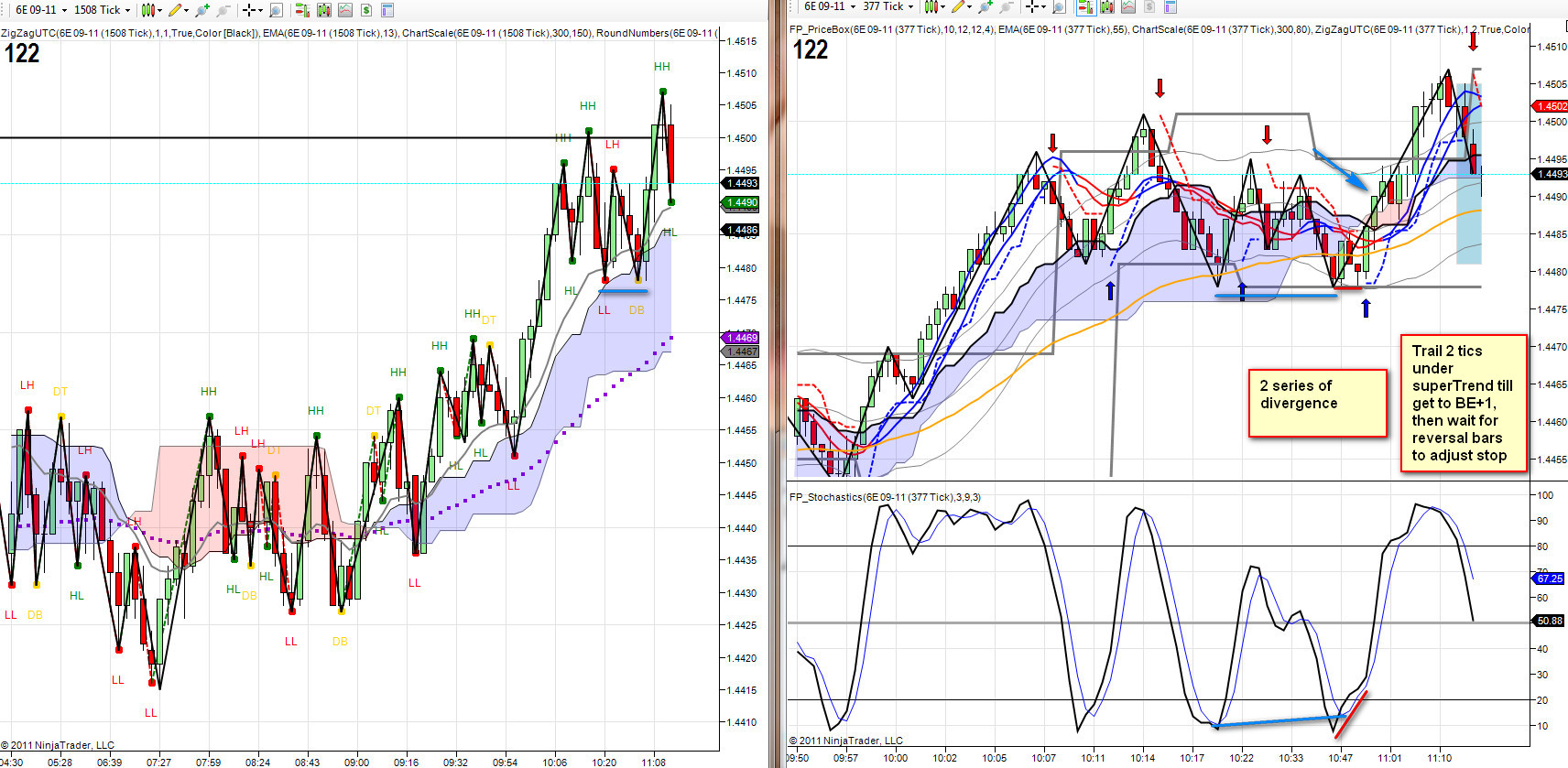Expand drawing tools arrow in 377 Tick chart

pyautogui.click(x=970, y=6)
